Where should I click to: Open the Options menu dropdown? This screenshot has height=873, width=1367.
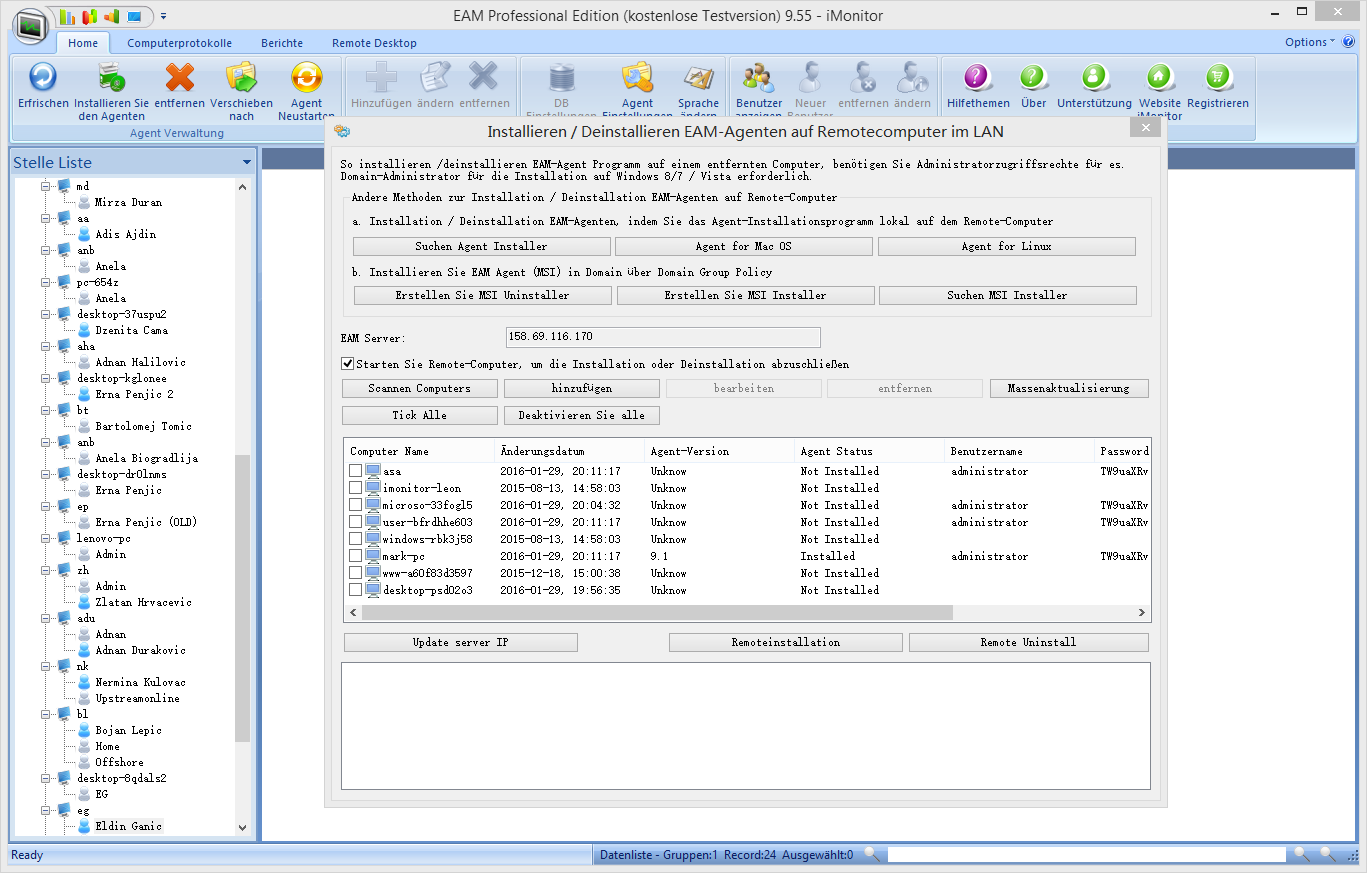(1310, 42)
